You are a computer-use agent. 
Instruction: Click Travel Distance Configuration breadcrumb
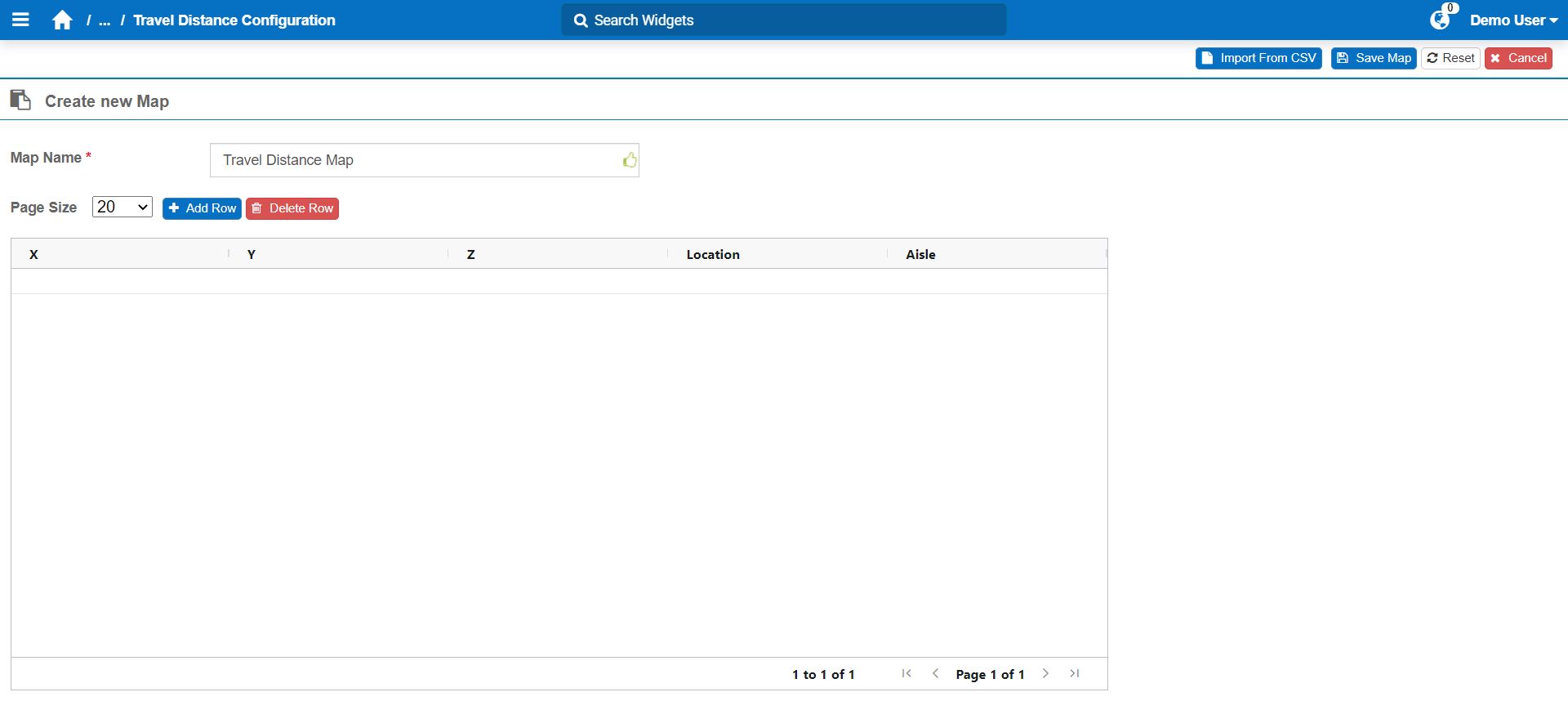[x=234, y=20]
